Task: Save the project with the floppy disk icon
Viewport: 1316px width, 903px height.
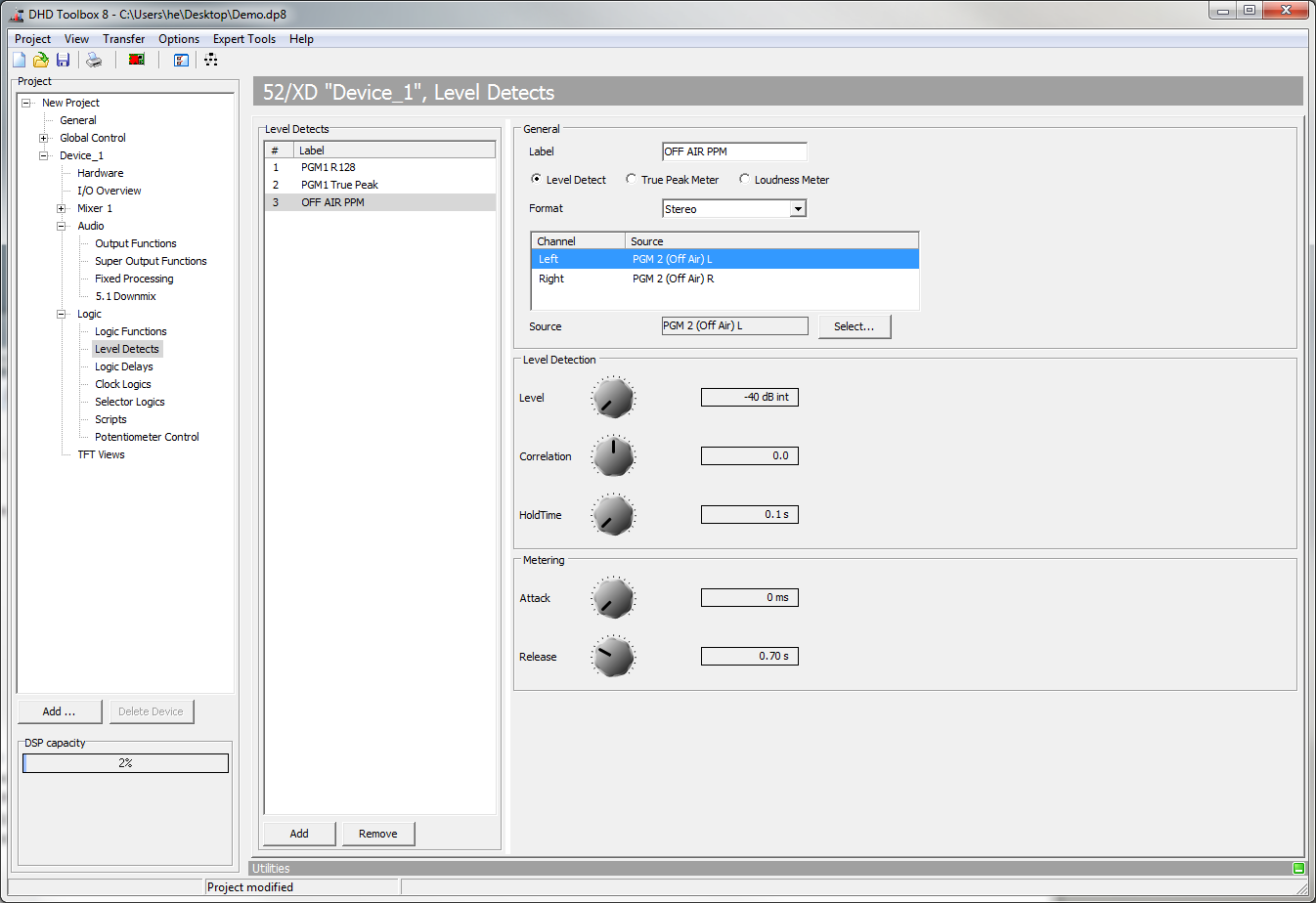Action: 63,60
